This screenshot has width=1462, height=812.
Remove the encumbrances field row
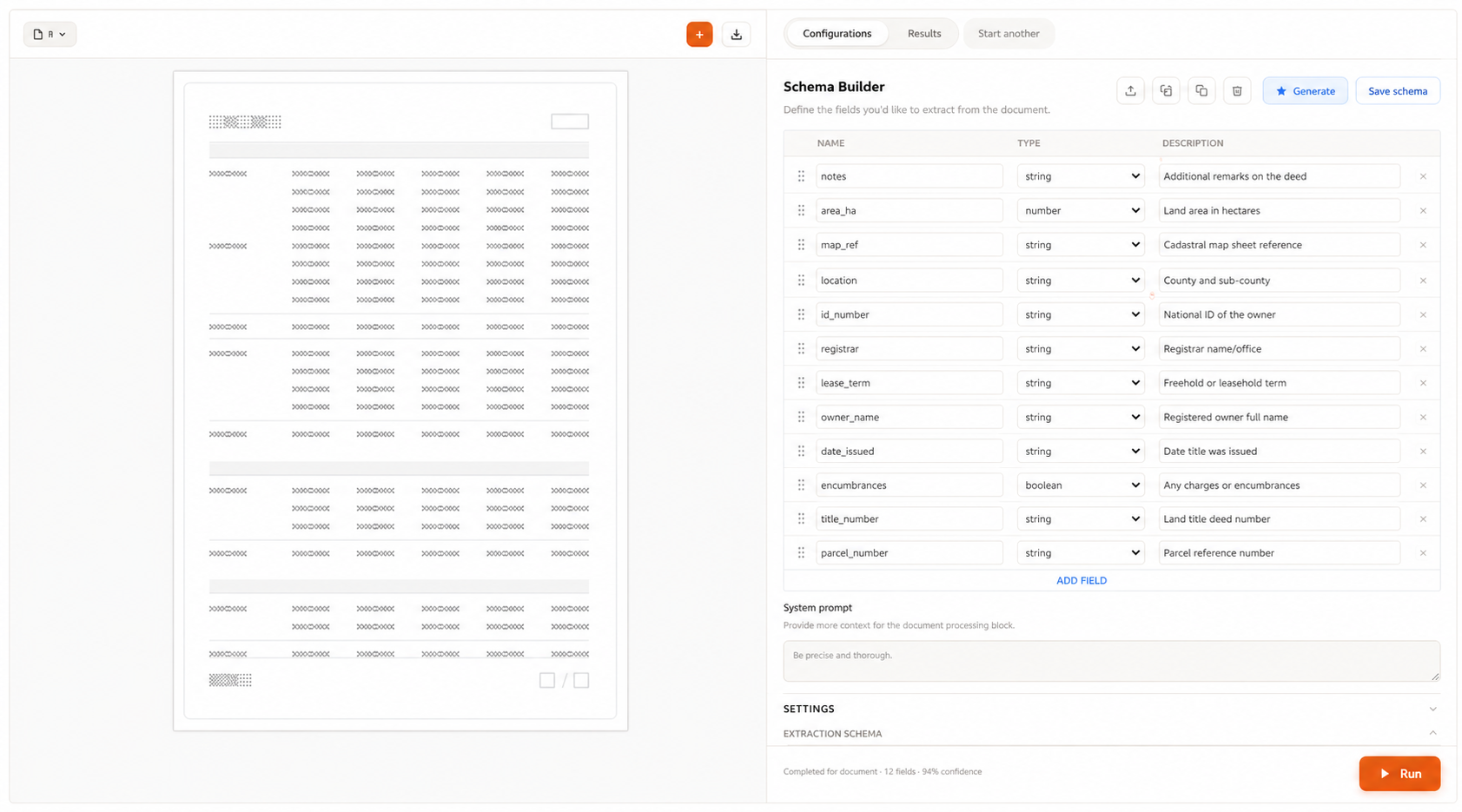pyautogui.click(x=1423, y=485)
